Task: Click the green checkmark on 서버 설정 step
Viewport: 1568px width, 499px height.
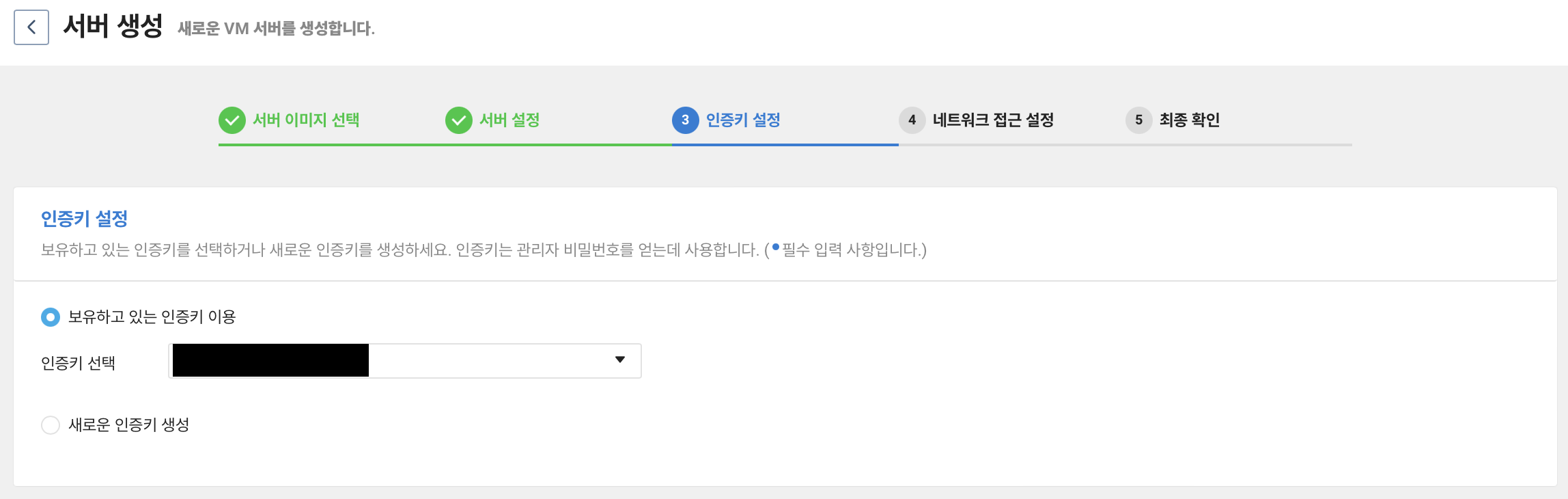Action: pos(458,120)
